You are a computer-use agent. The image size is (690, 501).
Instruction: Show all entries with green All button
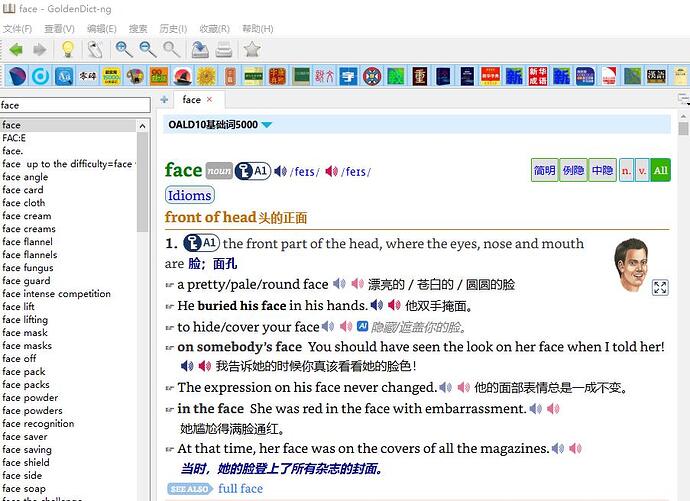pyautogui.click(x=660, y=171)
